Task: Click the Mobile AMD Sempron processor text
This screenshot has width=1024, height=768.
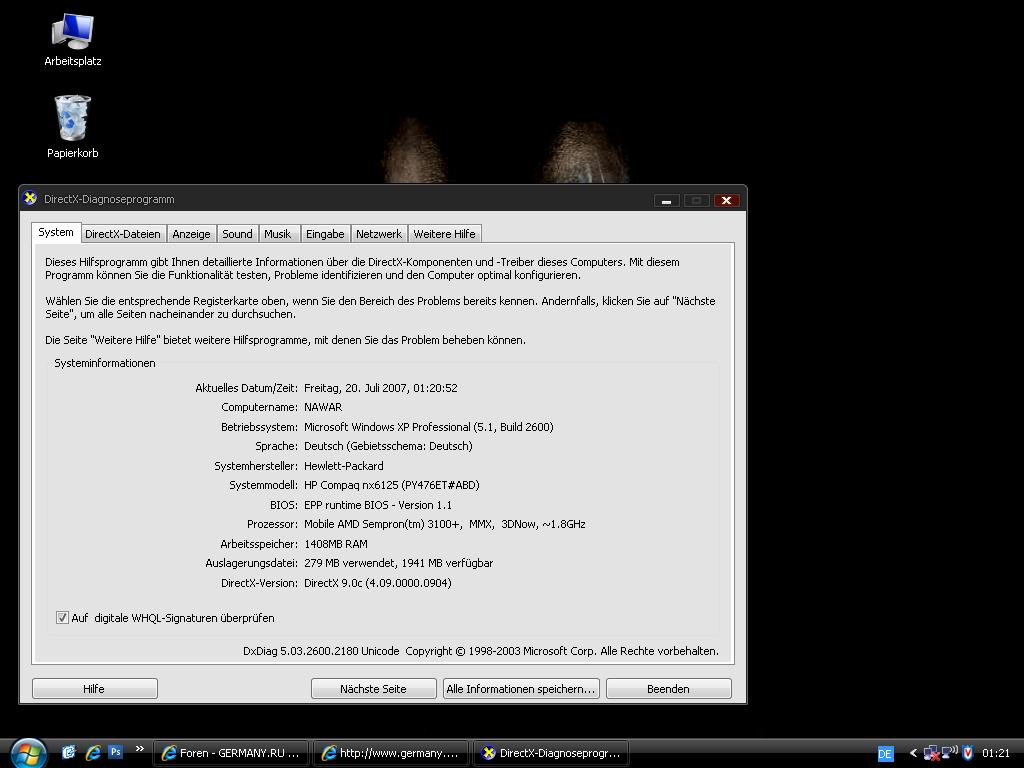Action: pos(445,524)
